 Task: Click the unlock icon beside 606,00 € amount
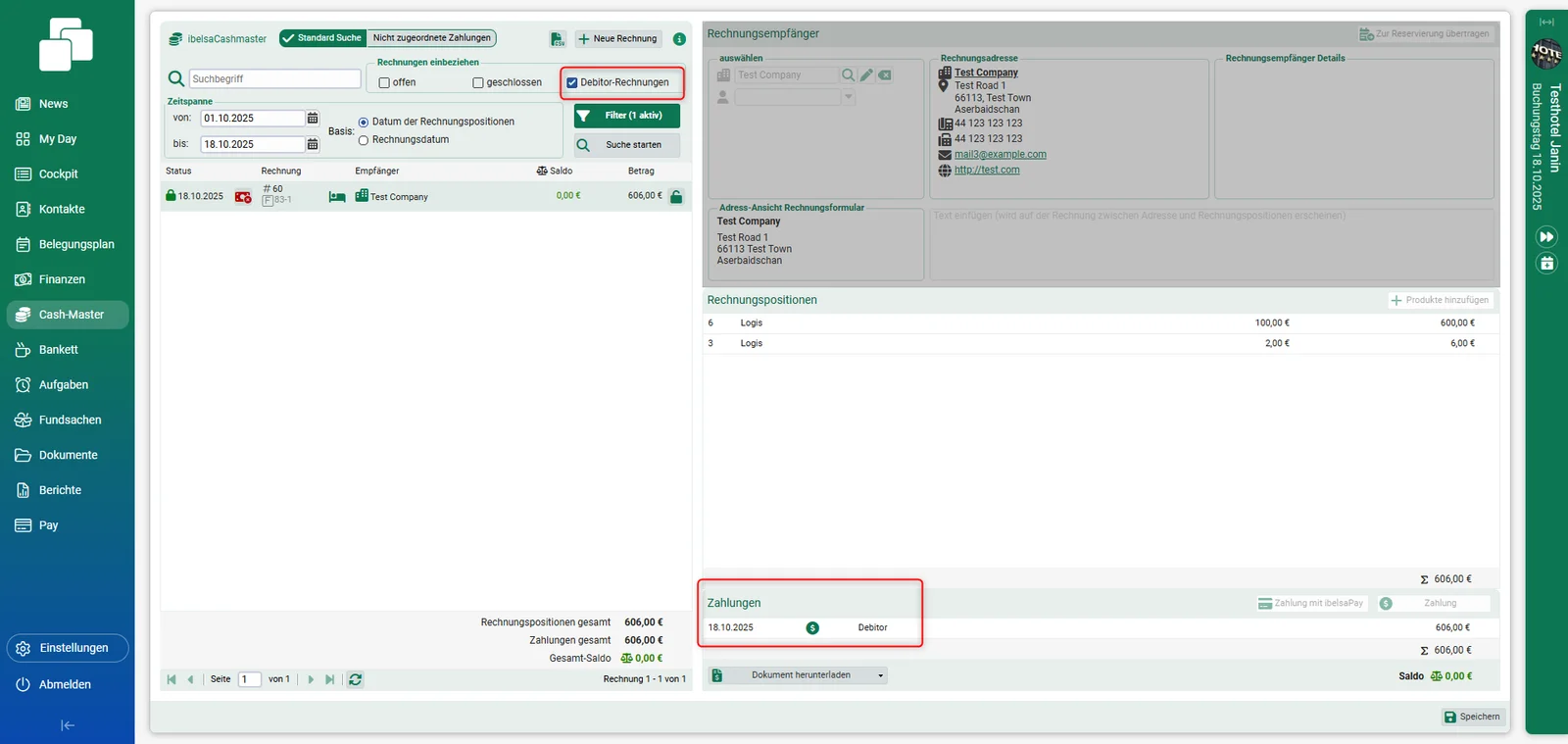click(676, 196)
